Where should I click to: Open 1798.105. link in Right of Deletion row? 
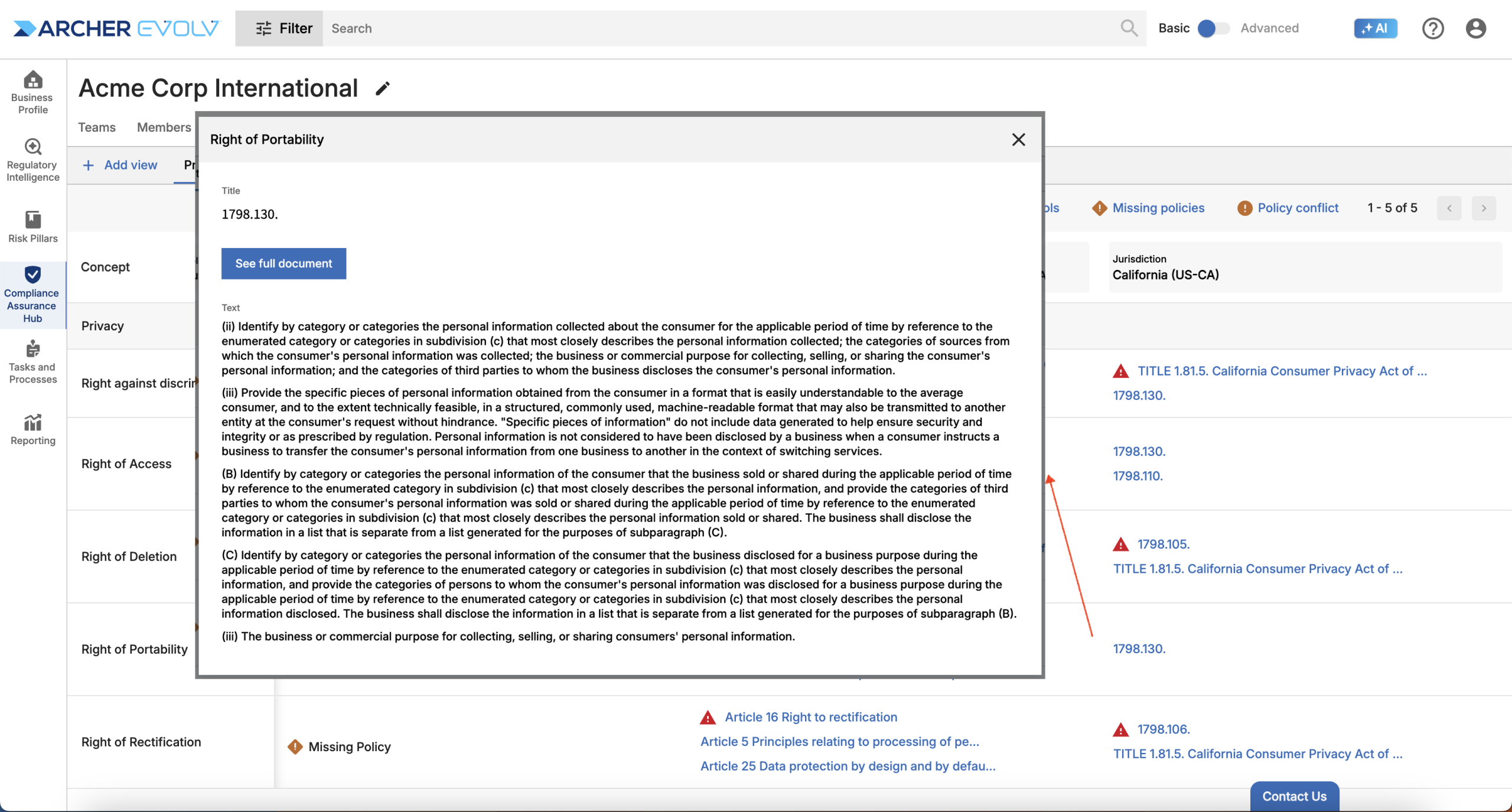pyautogui.click(x=1164, y=544)
